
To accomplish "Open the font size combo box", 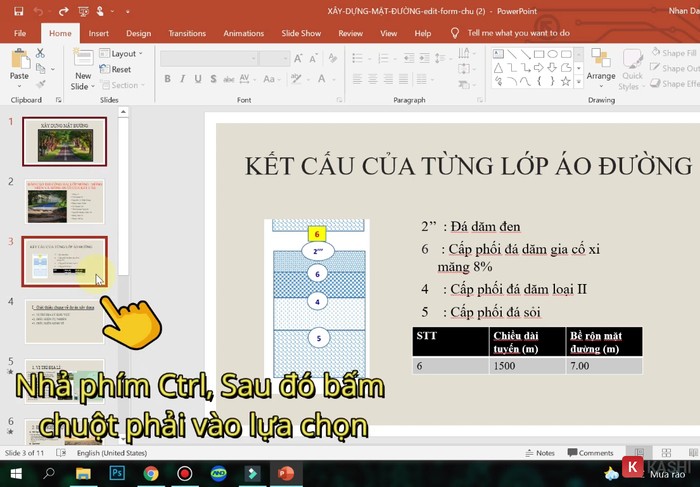I will click(274, 58).
